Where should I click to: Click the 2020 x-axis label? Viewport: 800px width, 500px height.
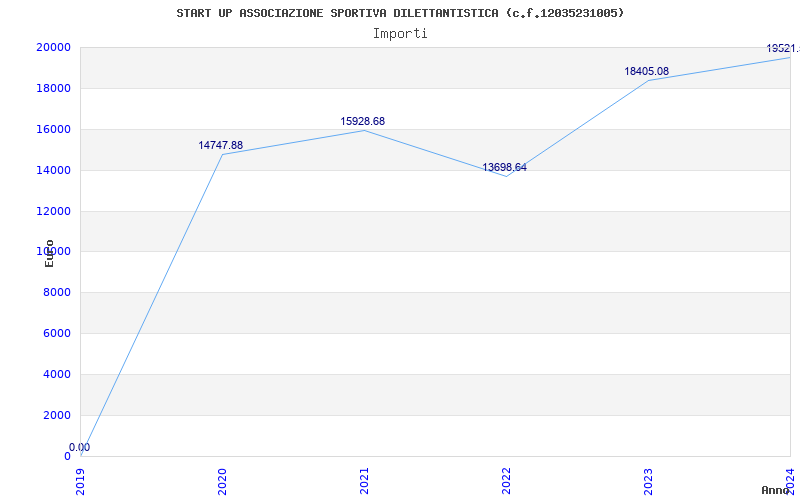[x=222, y=481]
